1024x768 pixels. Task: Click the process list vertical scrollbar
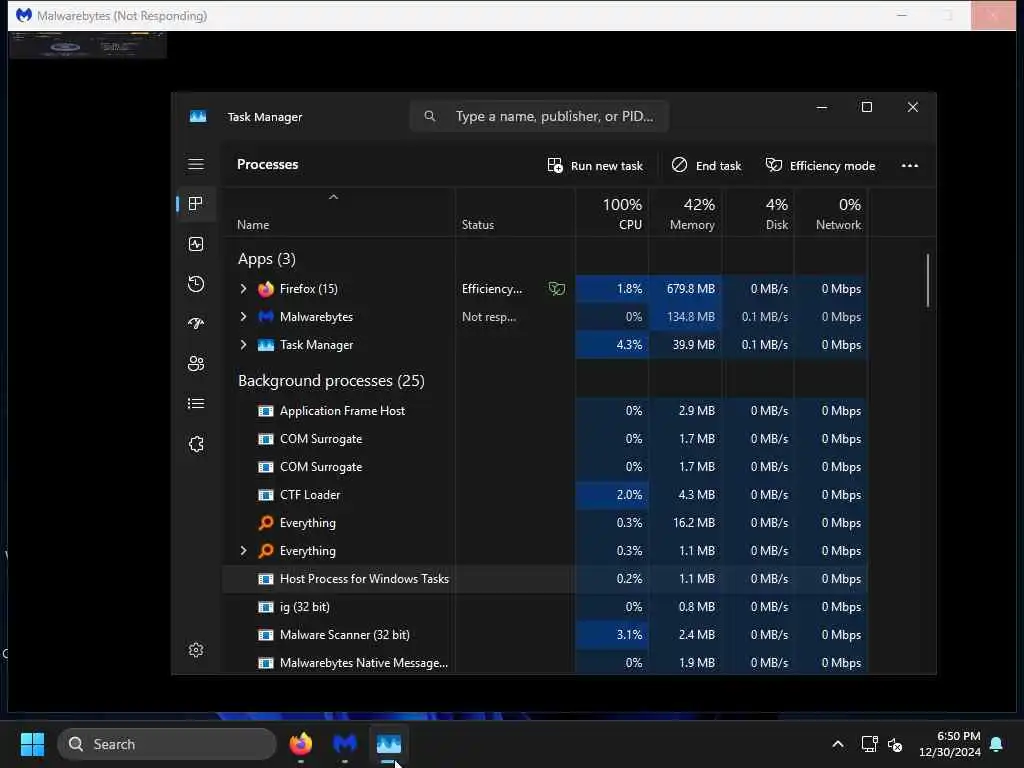coord(927,280)
